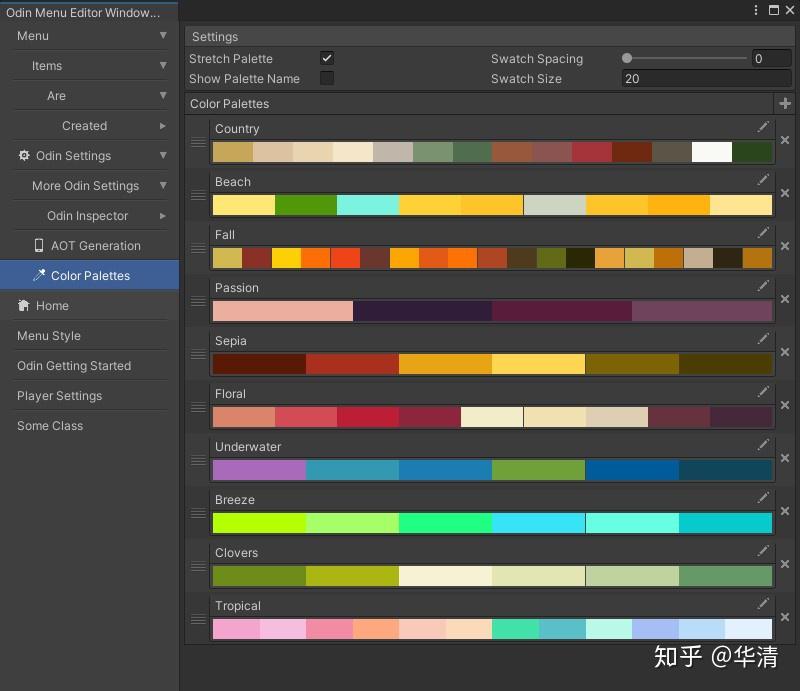Select the Some Class entry
The height and width of the screenshot is (691, 800).
[x=49, y=425]
